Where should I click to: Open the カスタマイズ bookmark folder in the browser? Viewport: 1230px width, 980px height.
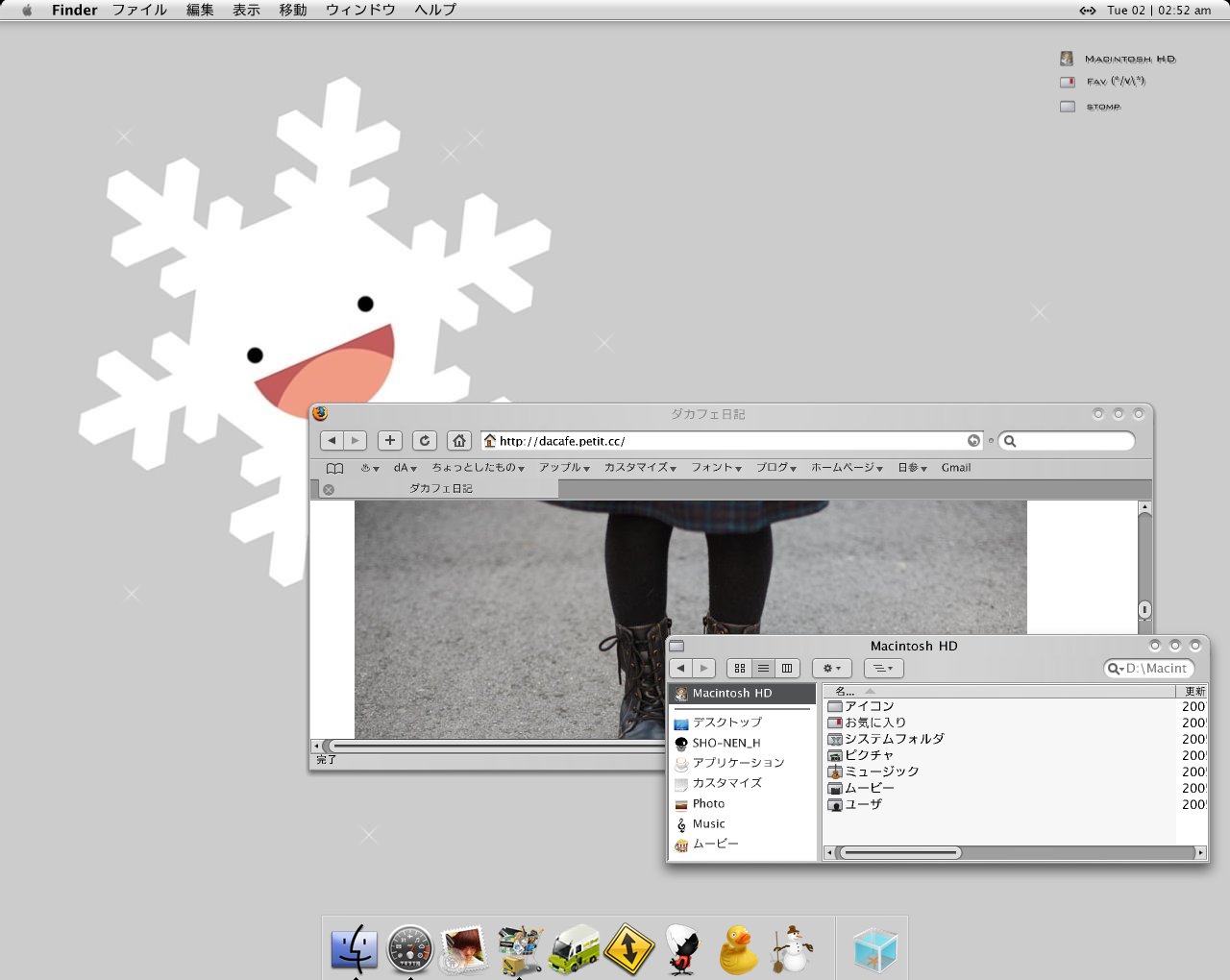tap(640, 468)
